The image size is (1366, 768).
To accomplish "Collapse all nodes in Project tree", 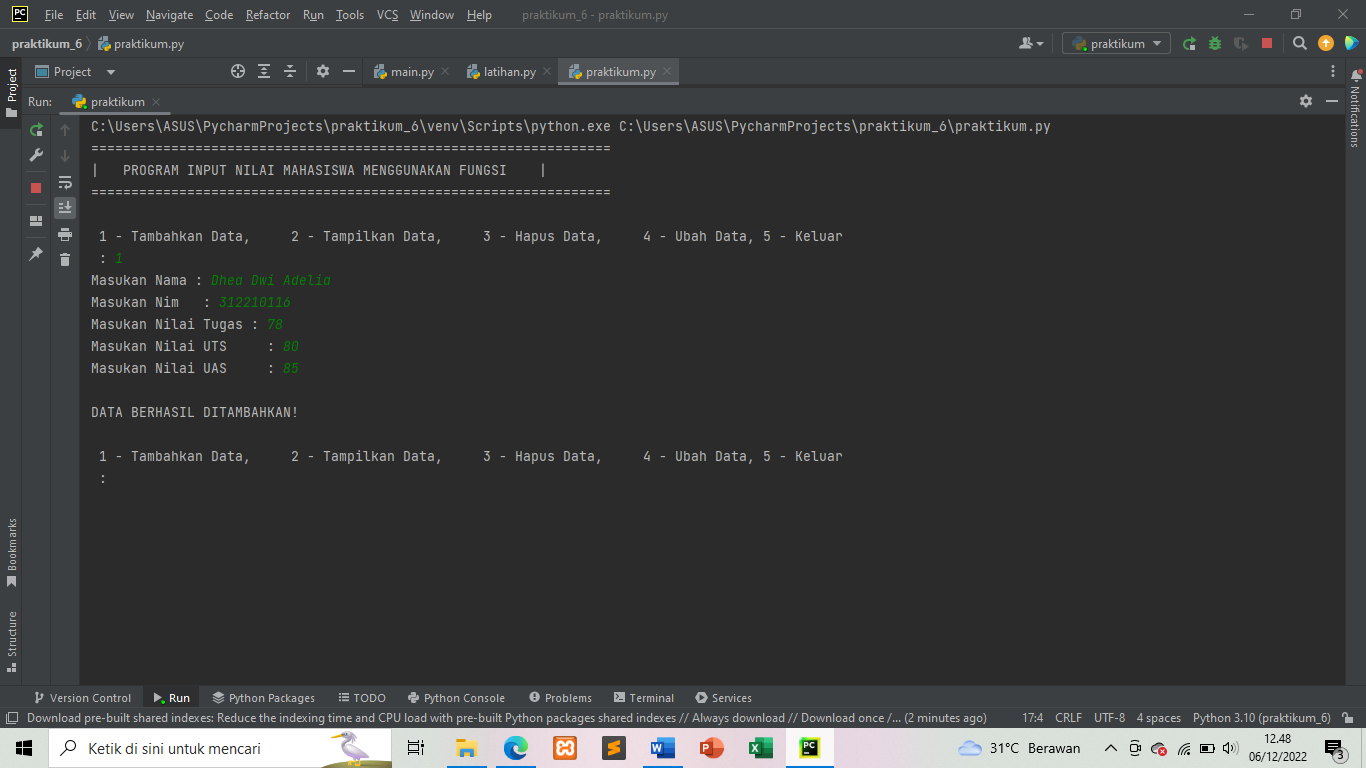I will tap(290, 71).
